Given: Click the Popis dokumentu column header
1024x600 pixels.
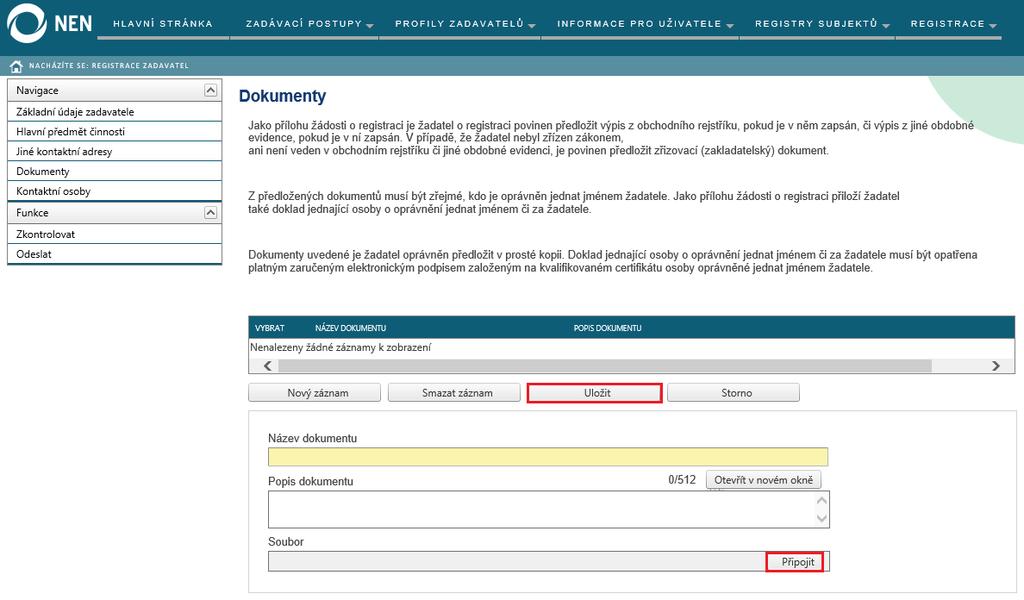Looking at the screenshot, I should click(607, 328).
